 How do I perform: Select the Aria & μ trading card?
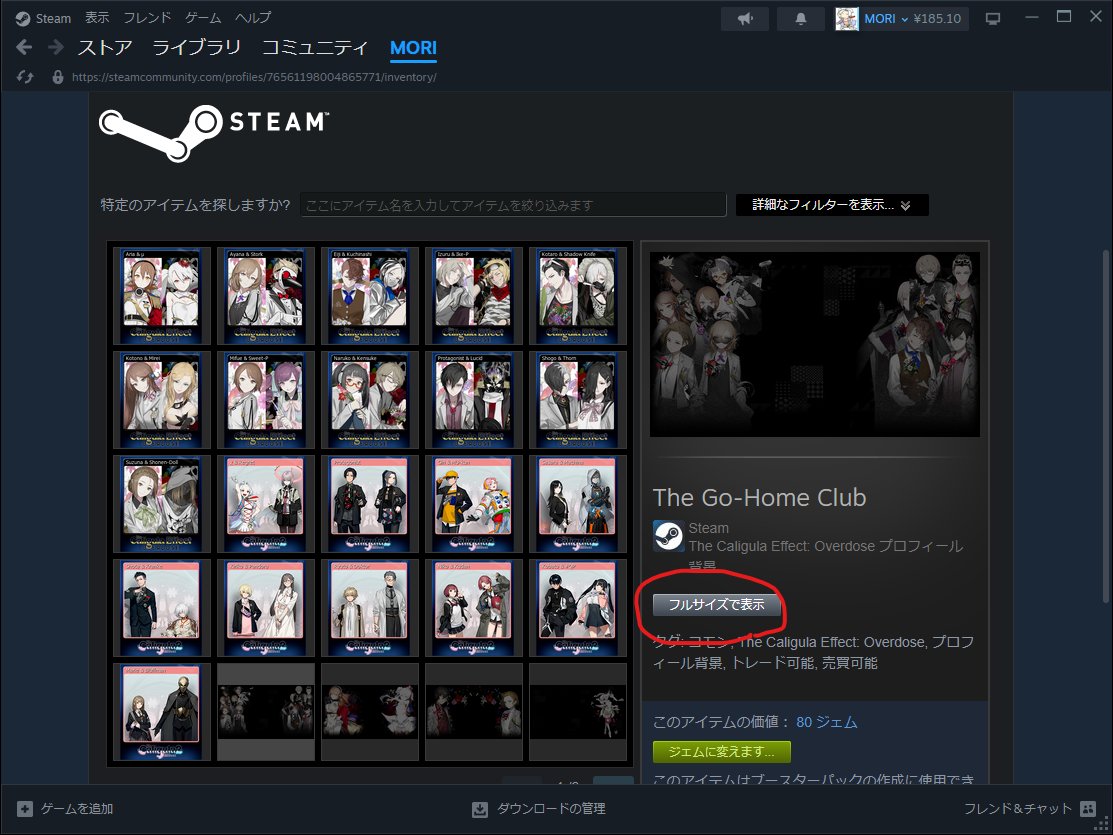[x=162, y=295]
